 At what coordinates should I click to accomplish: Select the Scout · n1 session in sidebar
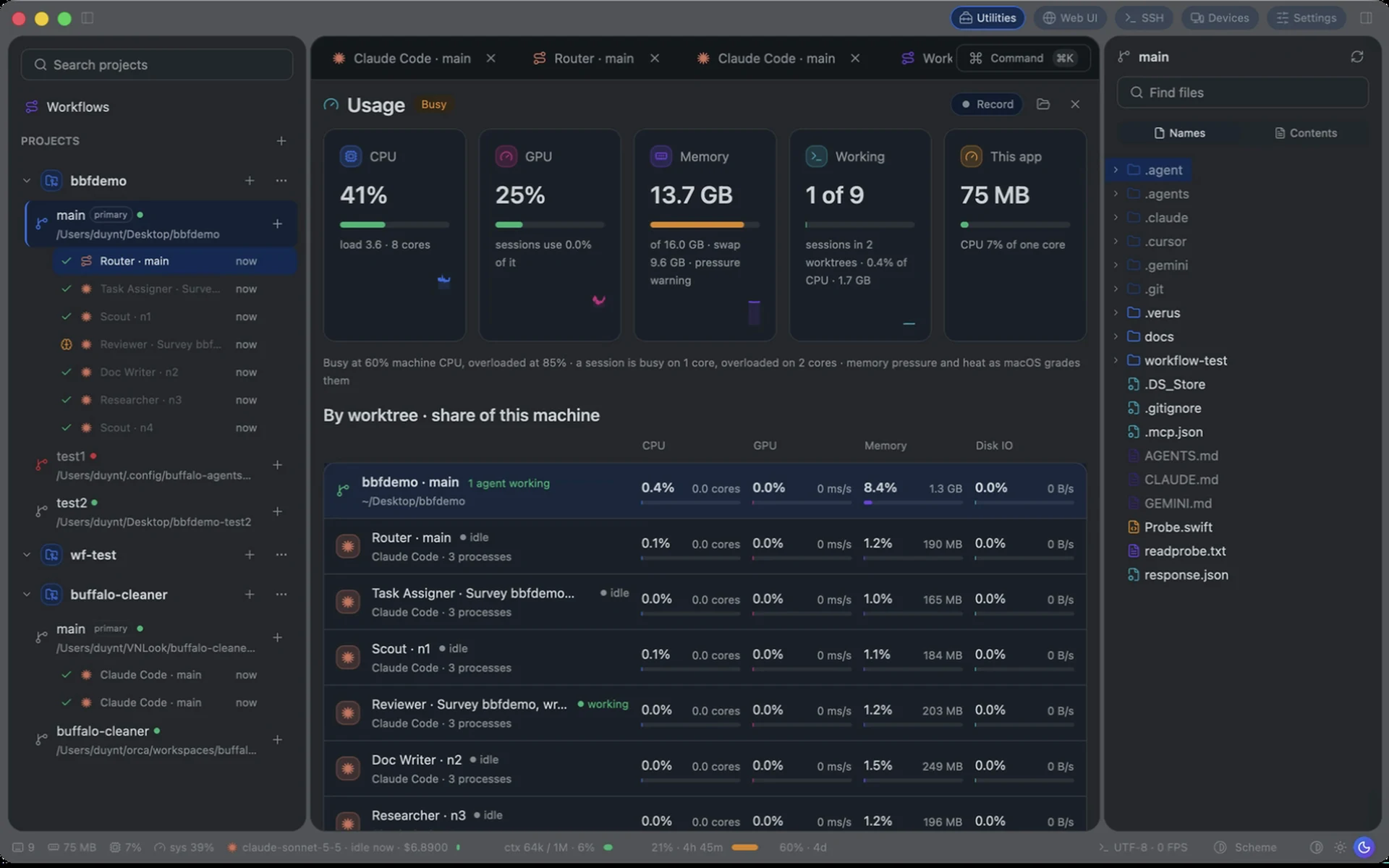click(x=174, y=317)
